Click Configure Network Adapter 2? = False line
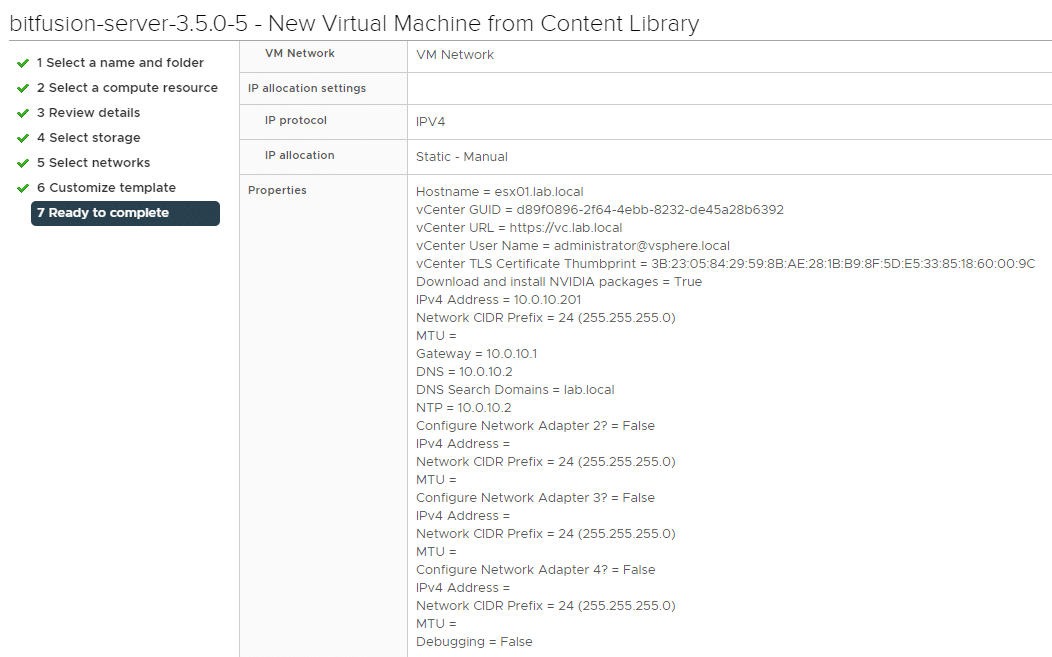The height and width of the screenshot is (657, 1052). [x=535, y=426]
